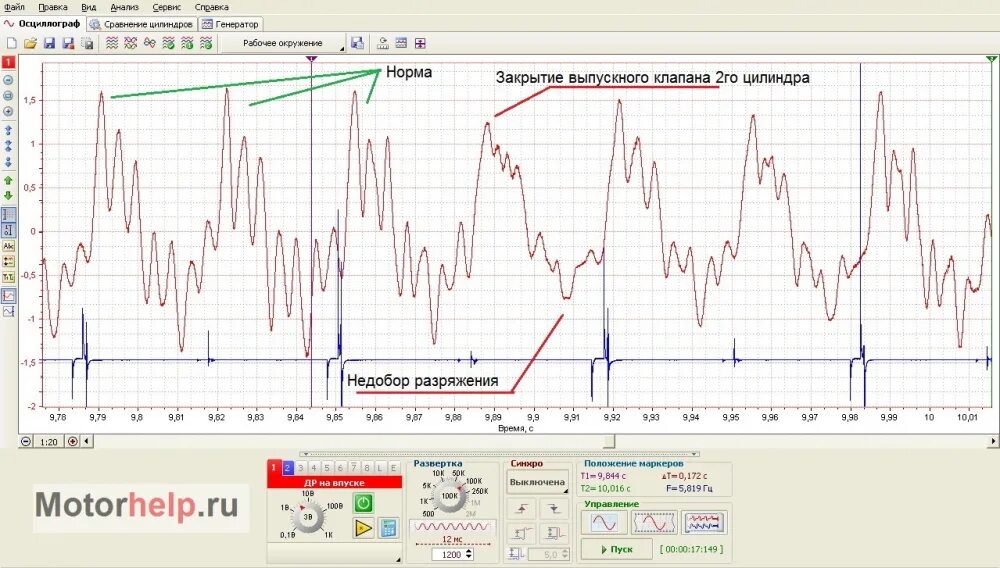Image resolution: width=1000 pixels, height=568 pixels.
Task: Move the trace down with green down arrow
Action: (8, 196)
